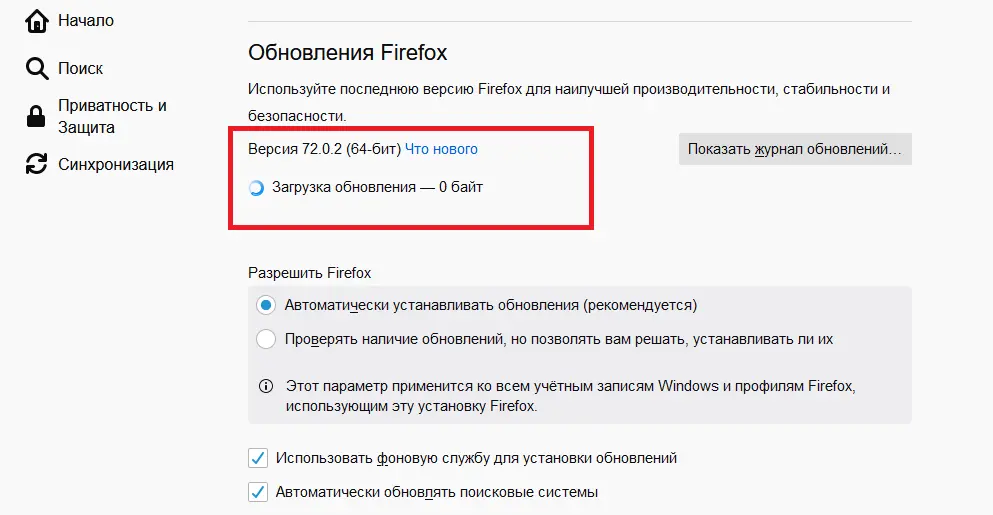Click Показать журнал обновлений button

click(x=795, y=149)
